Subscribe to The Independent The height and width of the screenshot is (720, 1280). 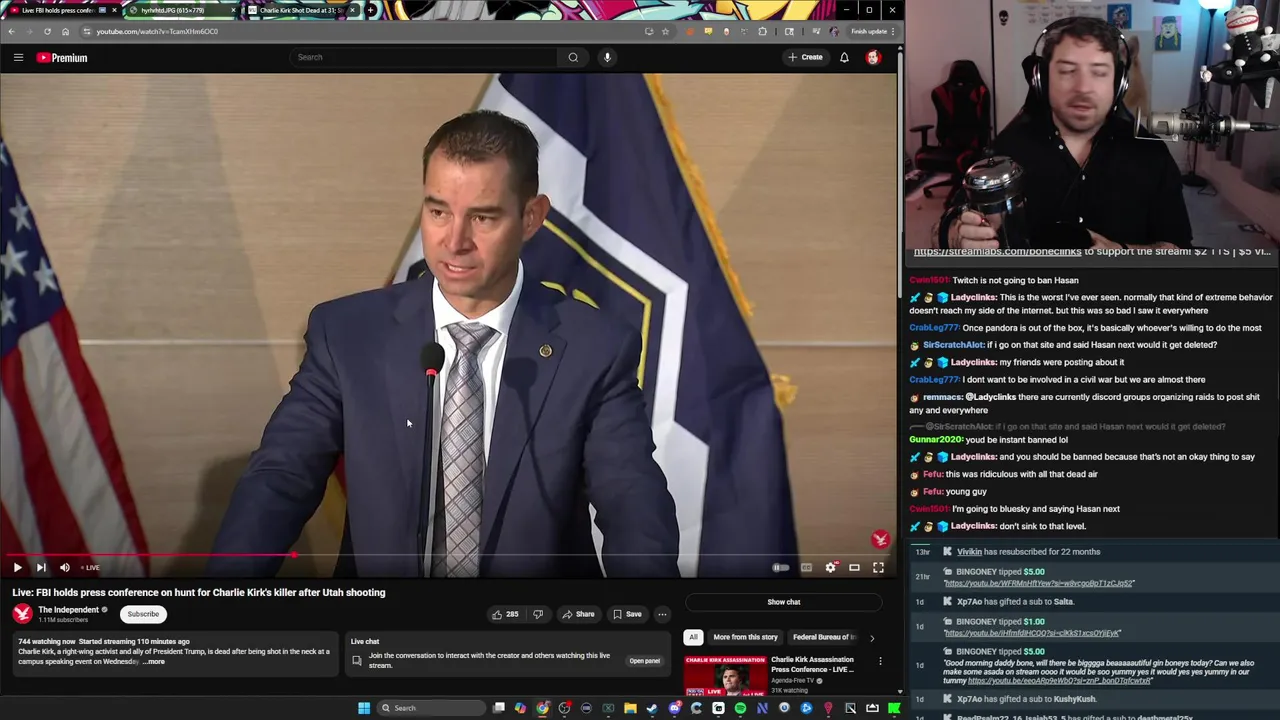143,614
